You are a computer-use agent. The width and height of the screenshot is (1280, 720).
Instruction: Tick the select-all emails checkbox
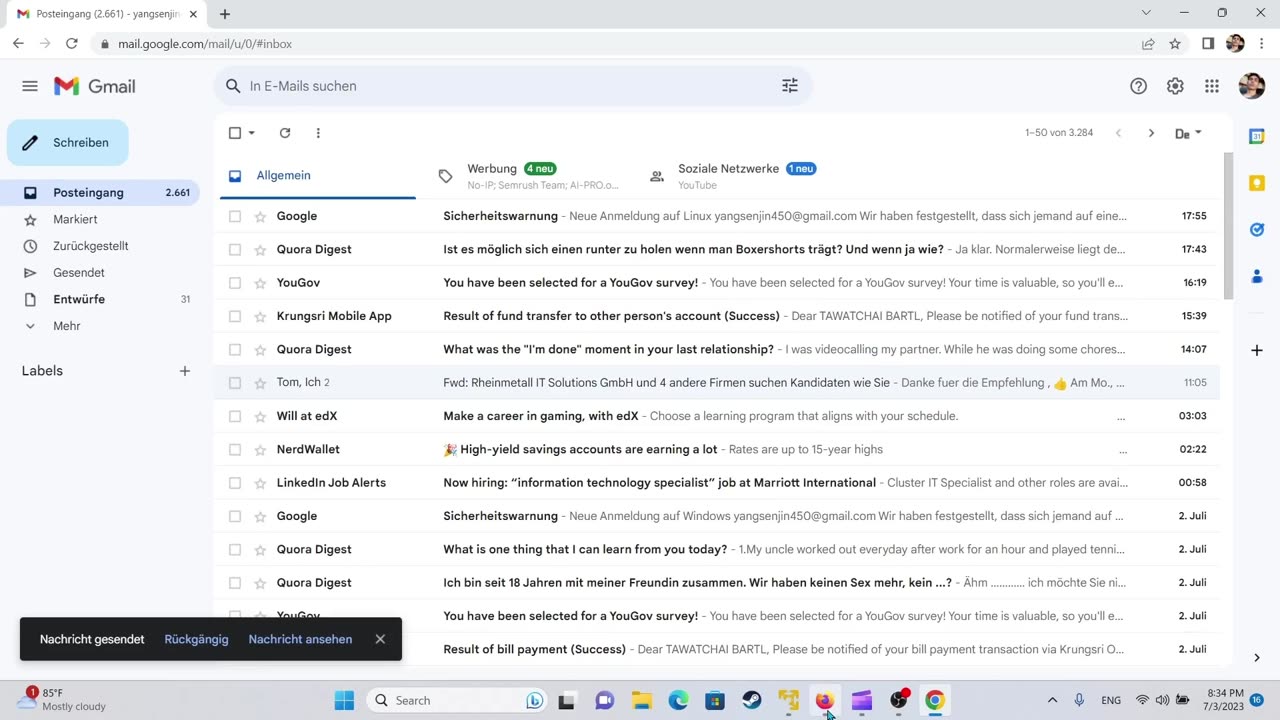click(235, 133)
